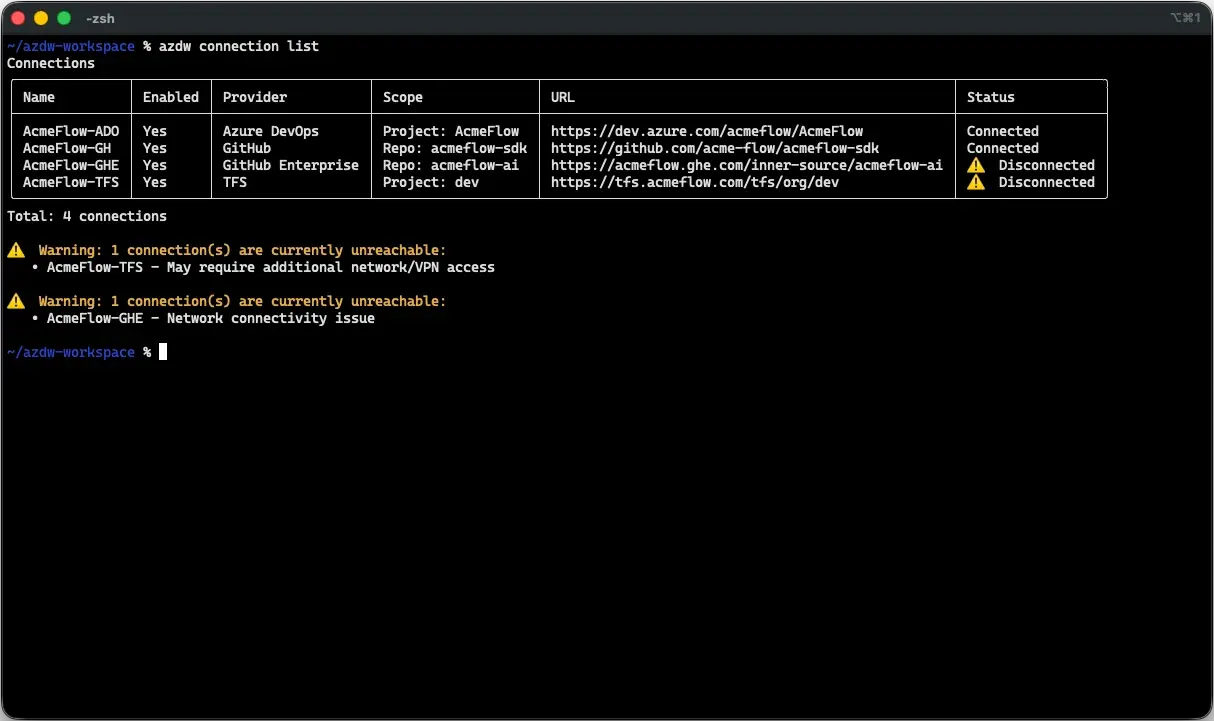
Task: Click the Yes enabled value for AcmeFlow-ADO
Action: [155, 131]
